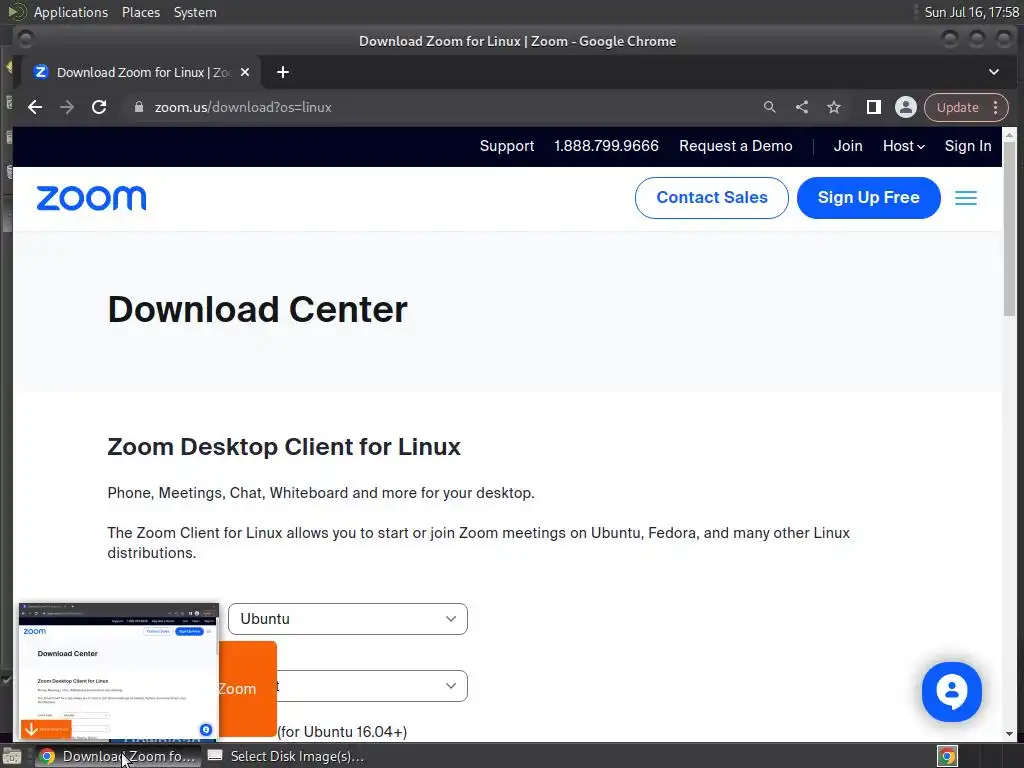
Task: Bookmark this page with the star icon
Action: [x=834, y=107]
